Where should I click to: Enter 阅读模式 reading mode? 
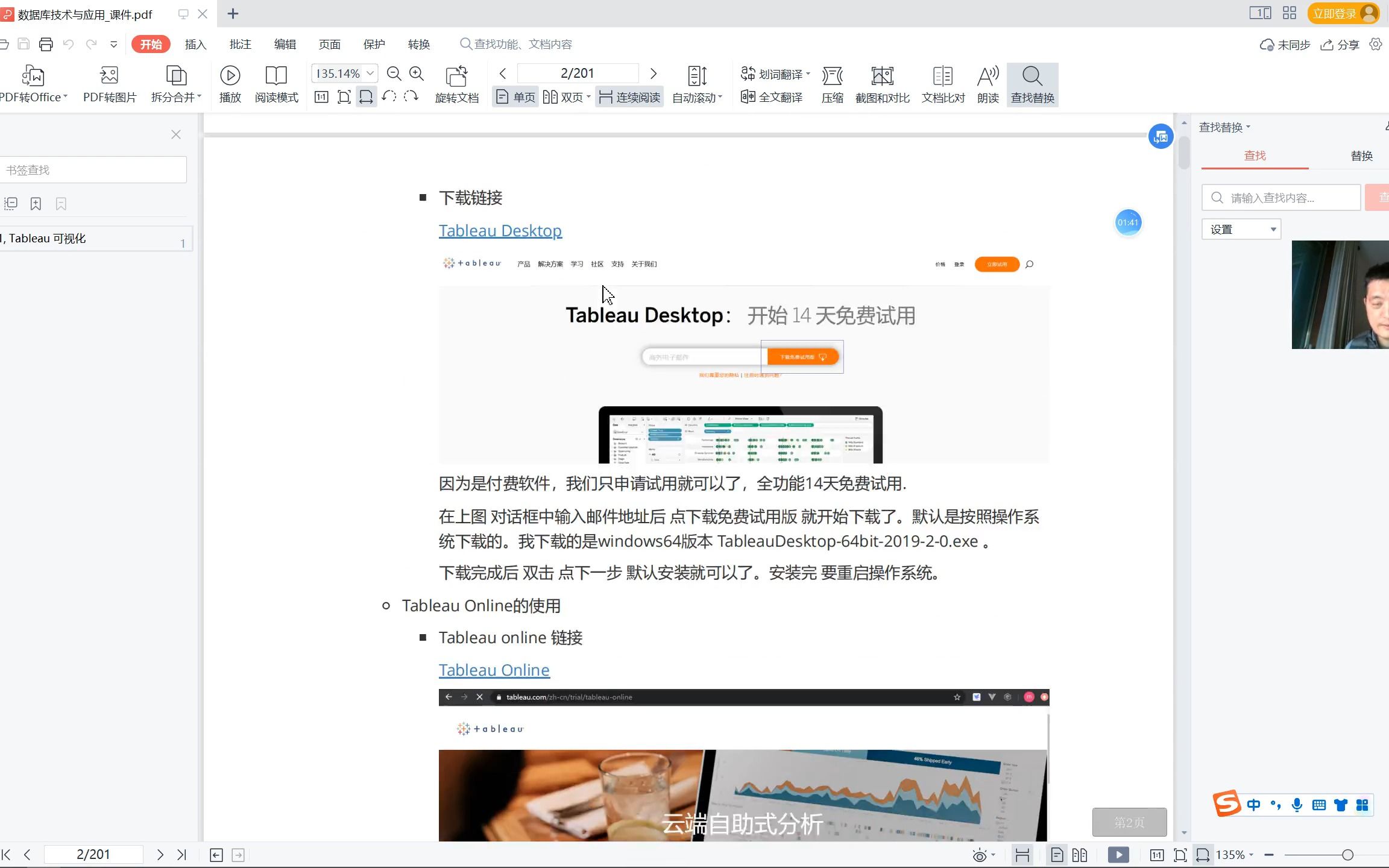tap(276, 84)
